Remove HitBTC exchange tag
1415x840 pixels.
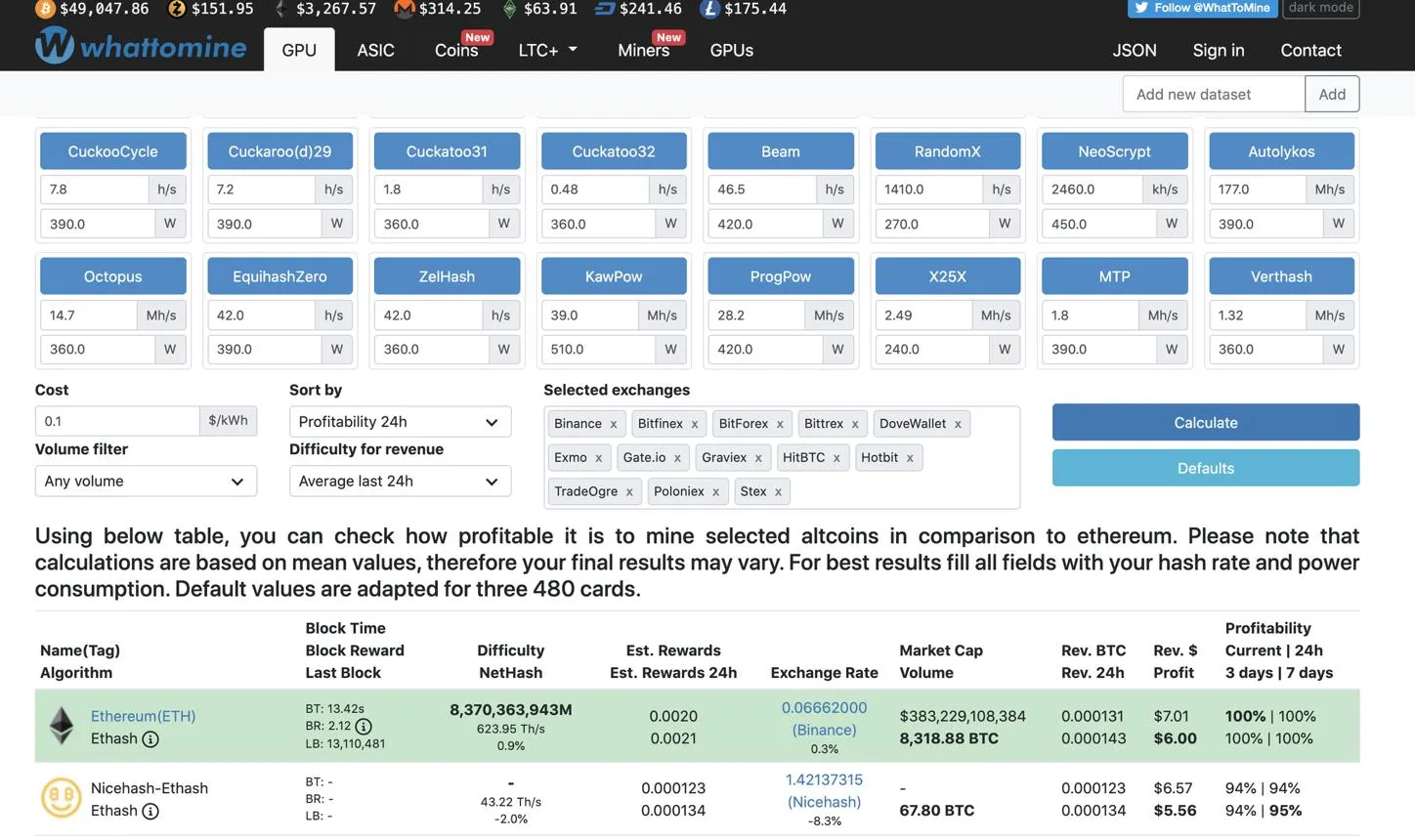(836, 458)
